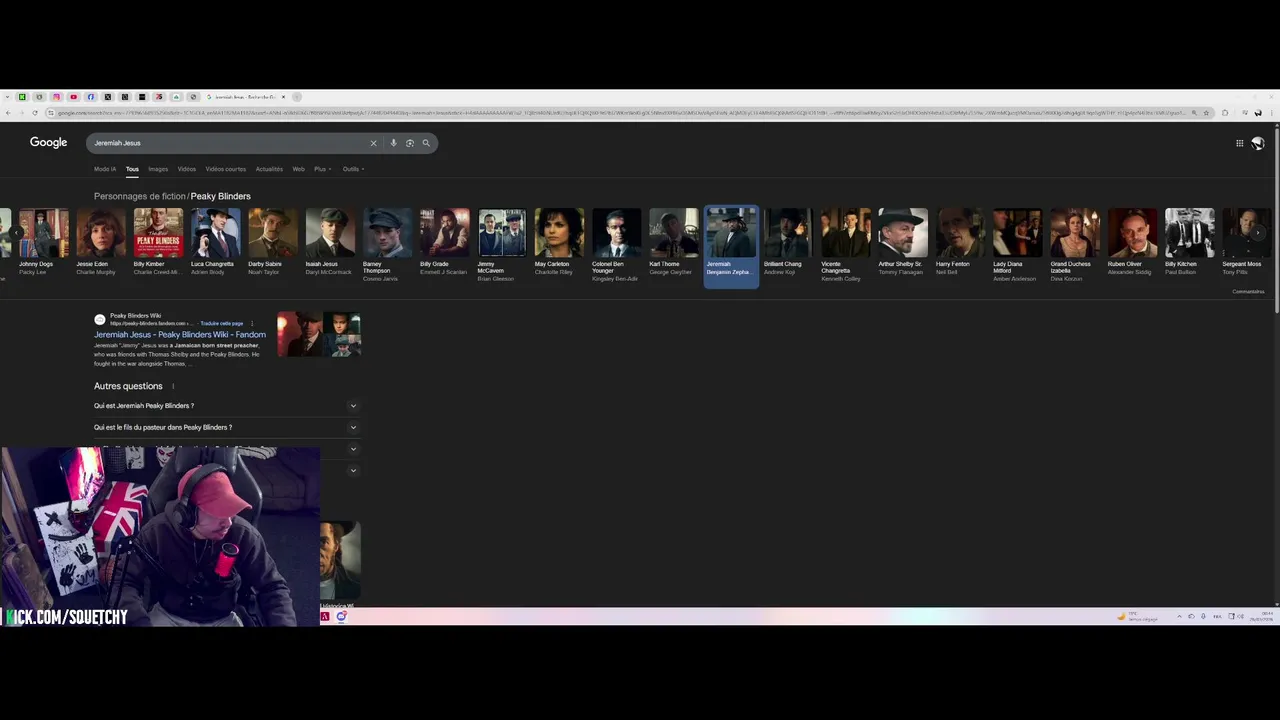1280x720 pixels.
Task: Open tab search dropdown arrow
Action: click(x=8, y=97)
